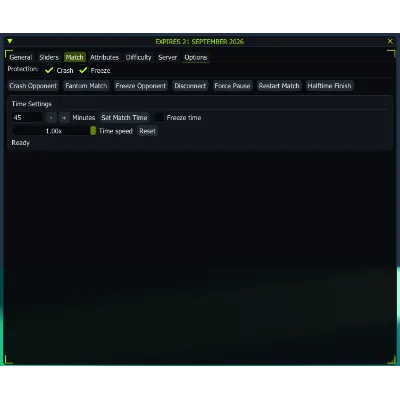Click the Set Match Time button
The image size is (400, 400).
[x=124, y=117]
